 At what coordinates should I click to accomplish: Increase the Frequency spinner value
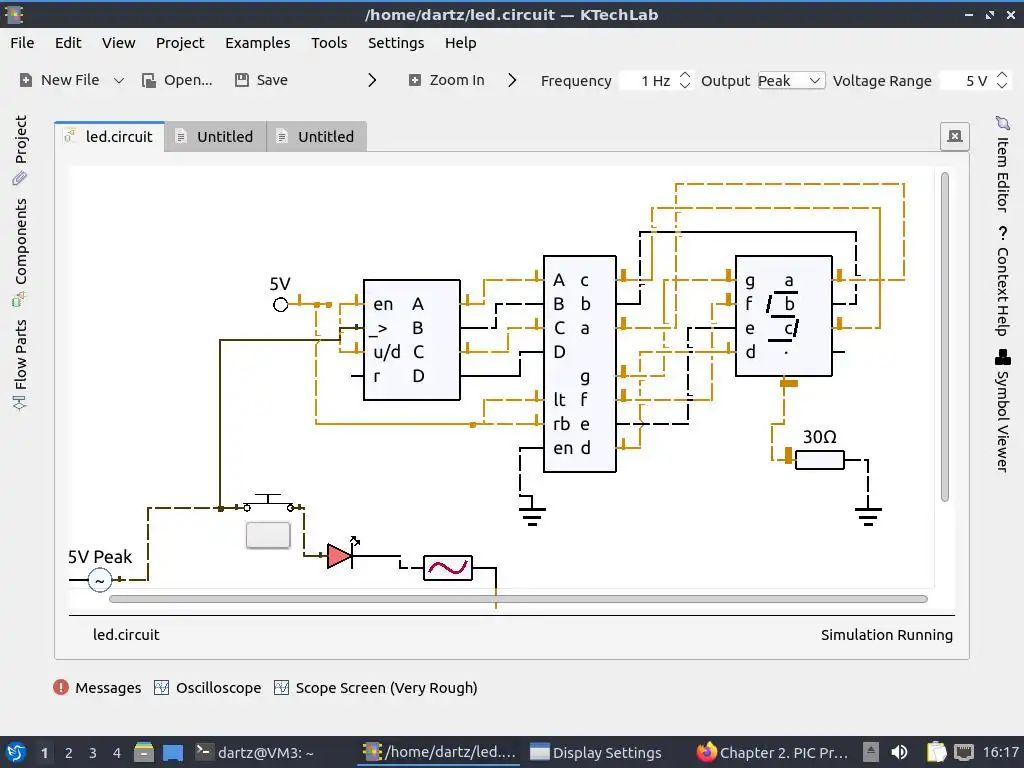tap(684, 75)
